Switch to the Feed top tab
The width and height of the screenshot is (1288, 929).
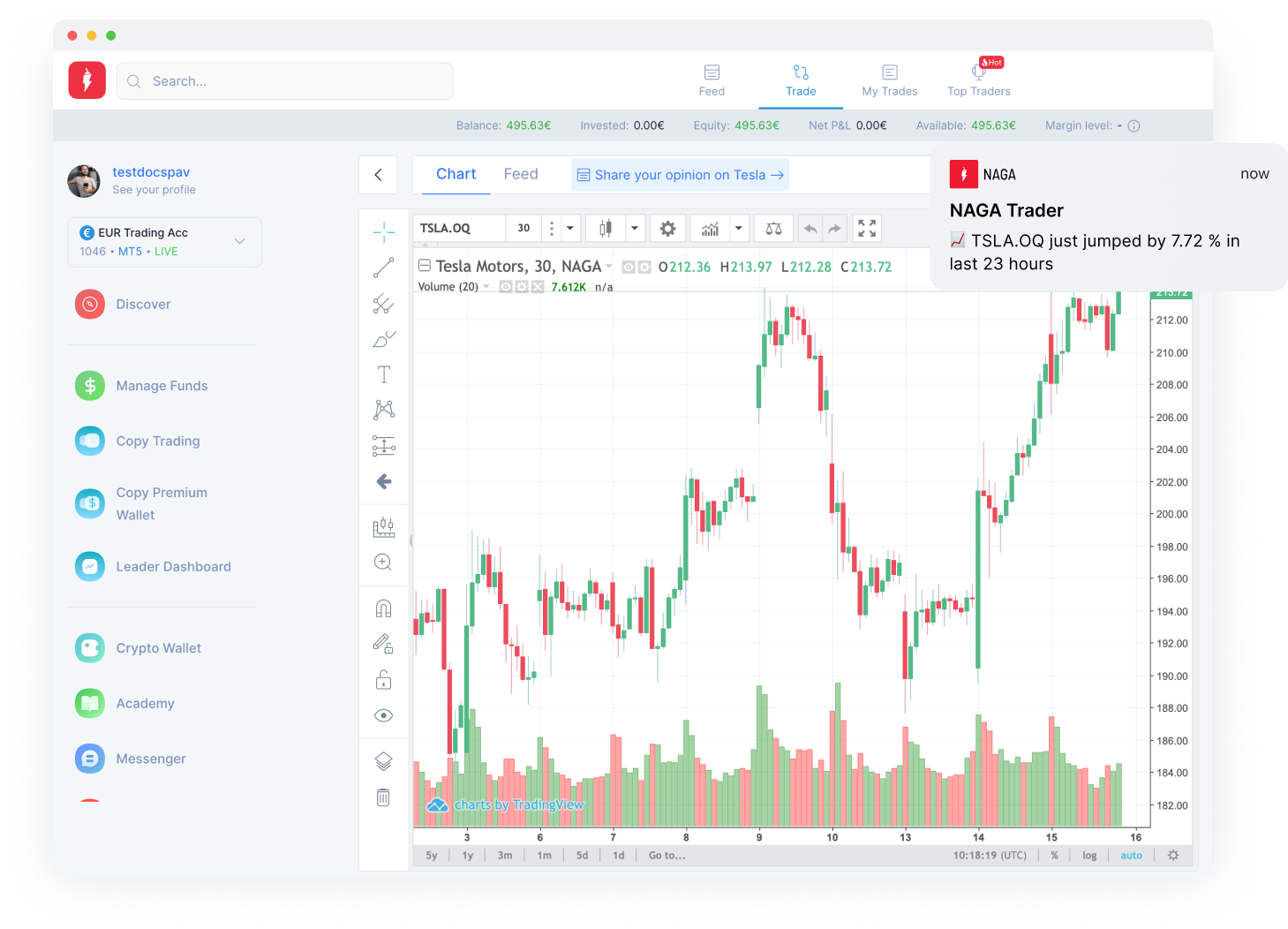[x=712, y=80]
